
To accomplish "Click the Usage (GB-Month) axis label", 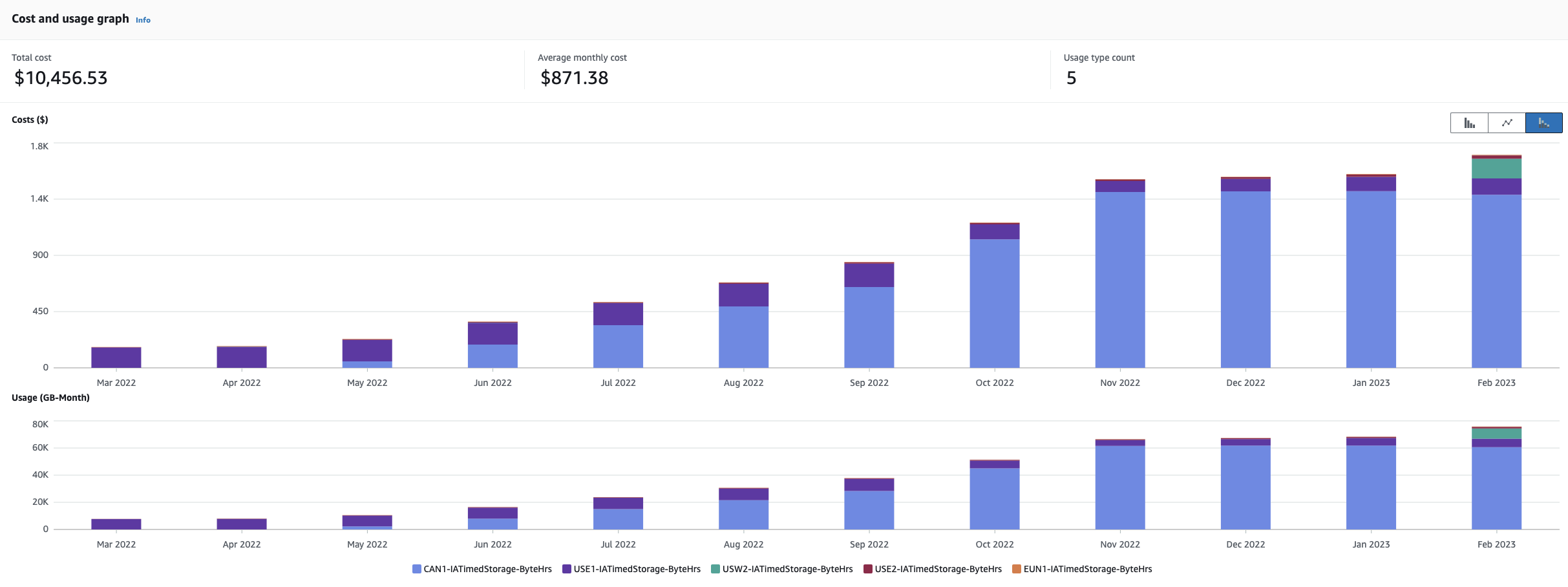I will (x=50, y=398).
